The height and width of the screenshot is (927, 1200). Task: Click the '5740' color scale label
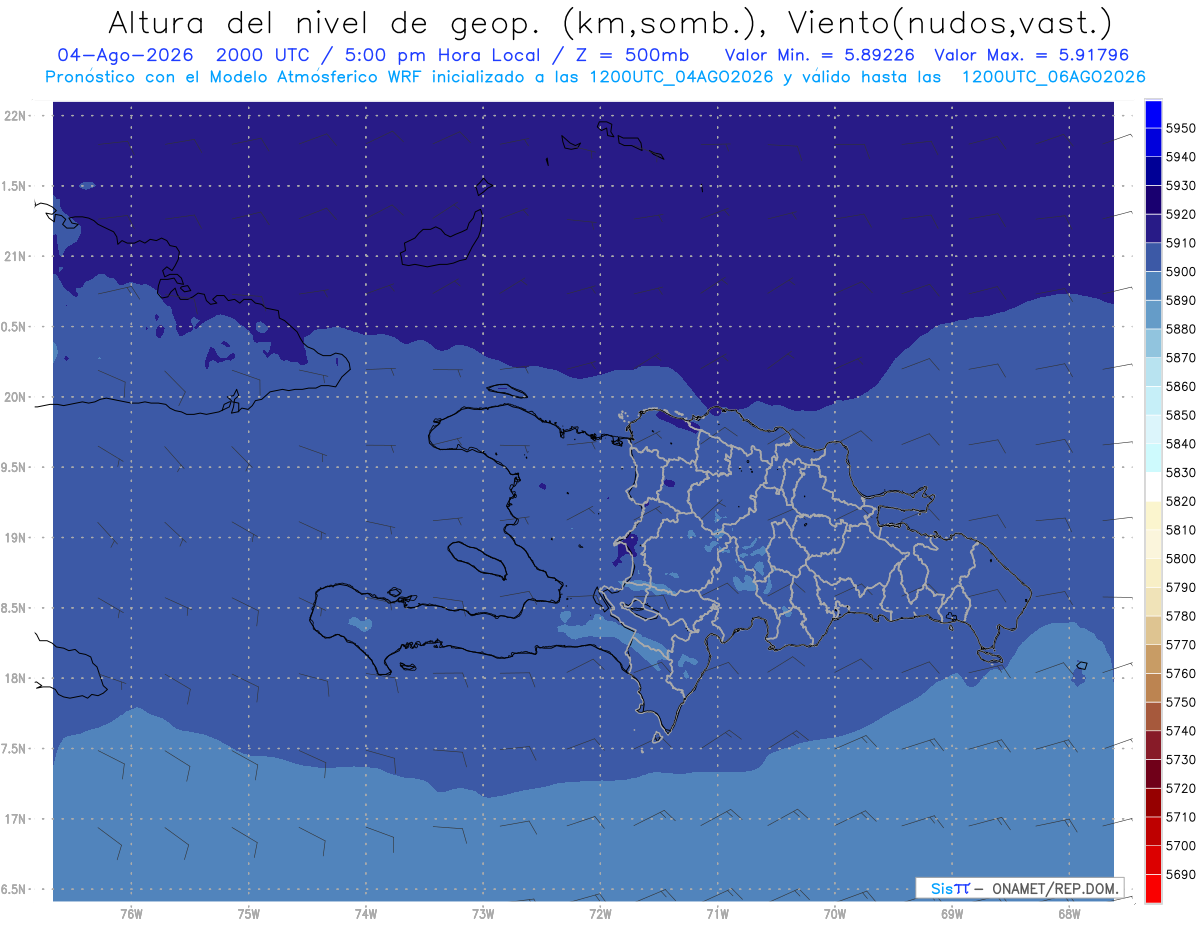pyautogui.click(x=1180, y=730)
